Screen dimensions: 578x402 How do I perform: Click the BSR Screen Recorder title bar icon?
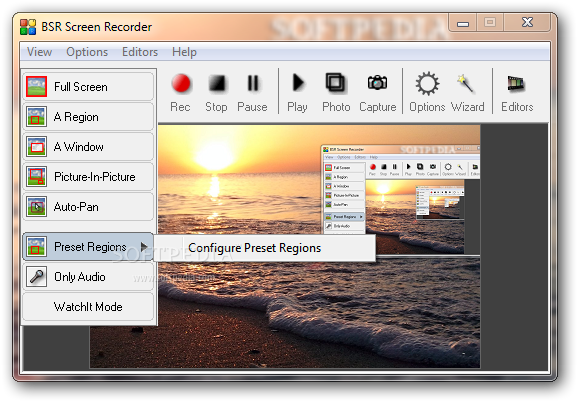pyautogui.click(x=28, y=27)
